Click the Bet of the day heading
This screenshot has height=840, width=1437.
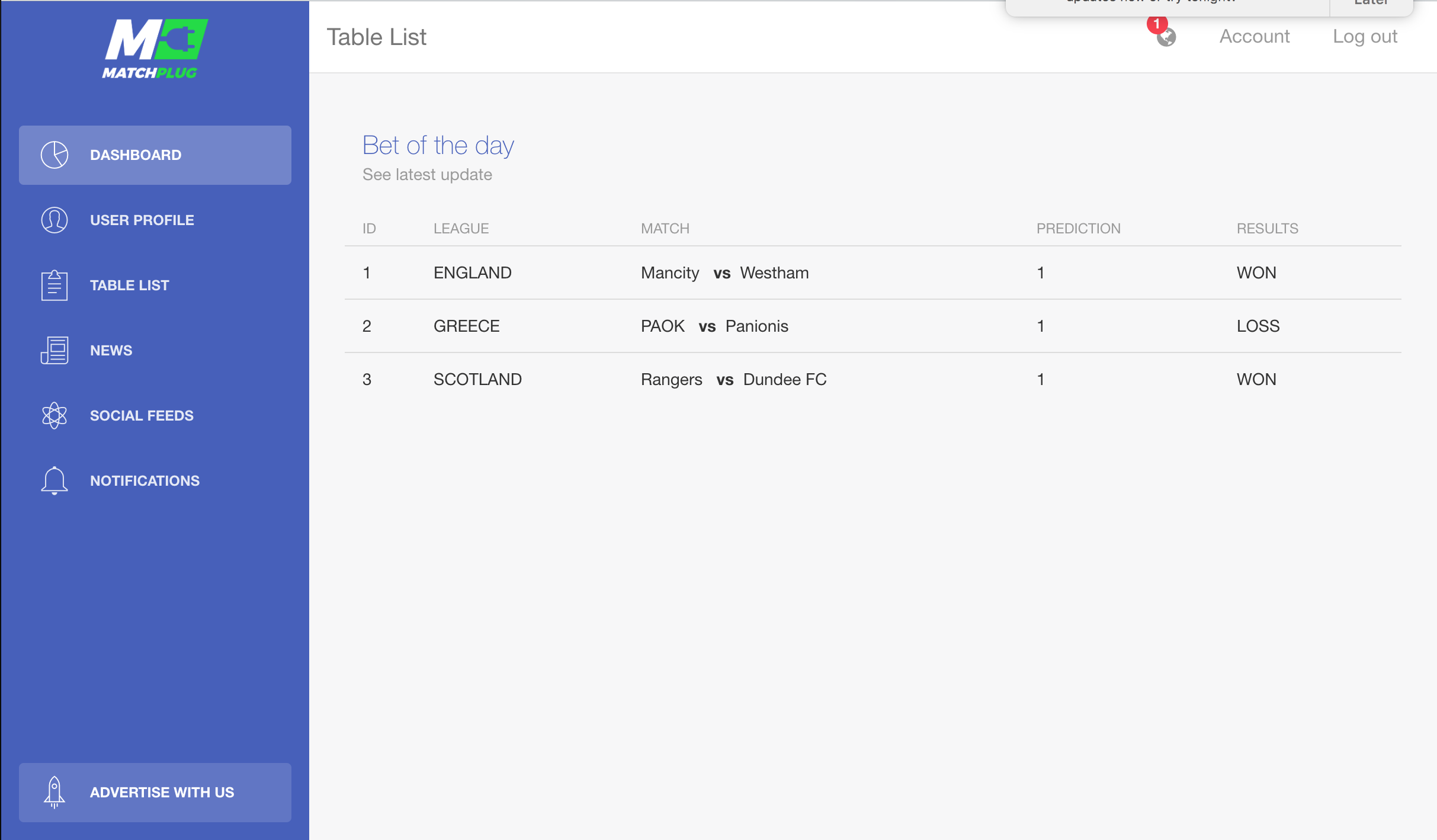[438, 146]
